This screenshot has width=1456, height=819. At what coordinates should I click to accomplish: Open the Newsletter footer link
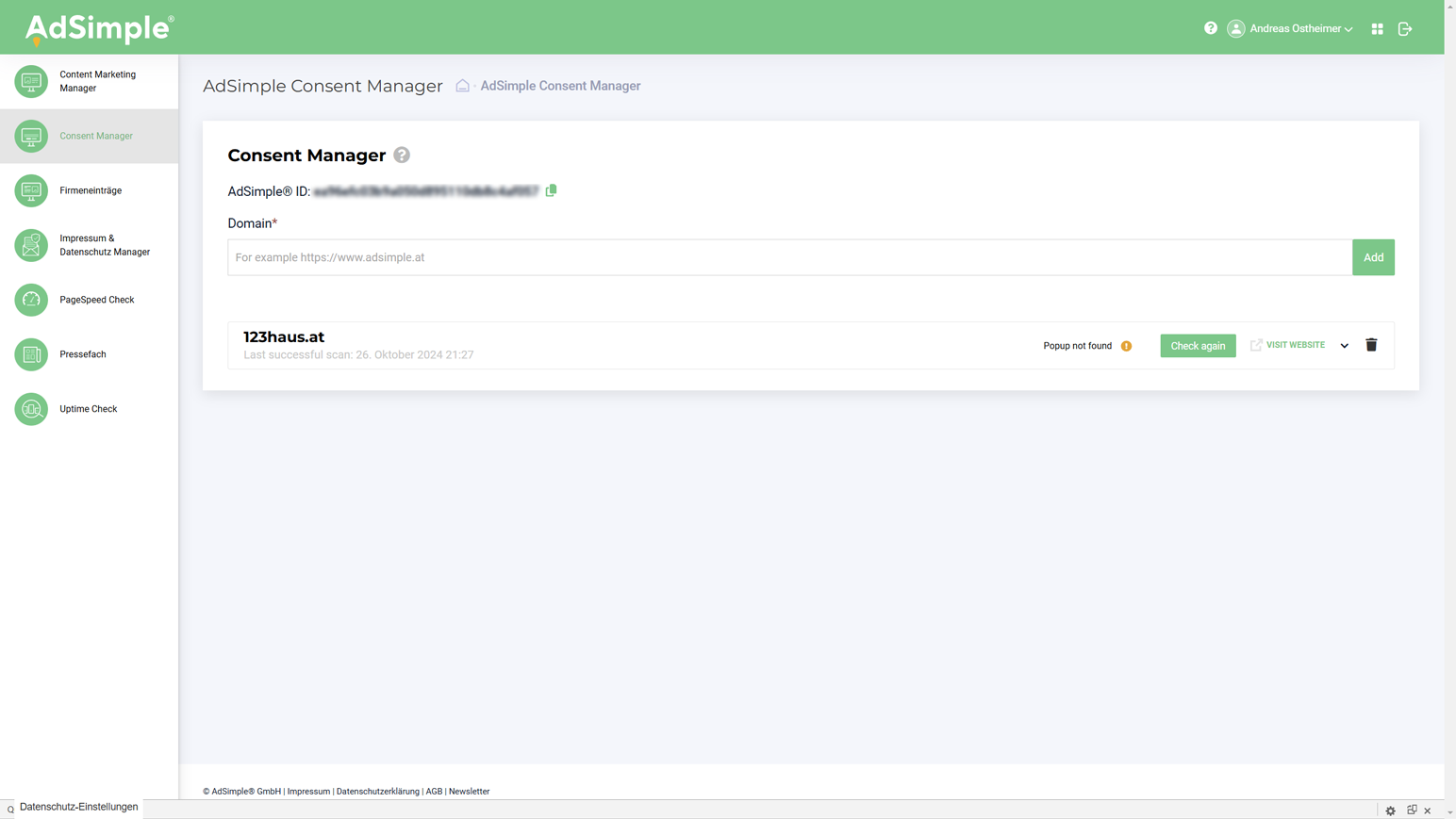(x=469, y=792)
